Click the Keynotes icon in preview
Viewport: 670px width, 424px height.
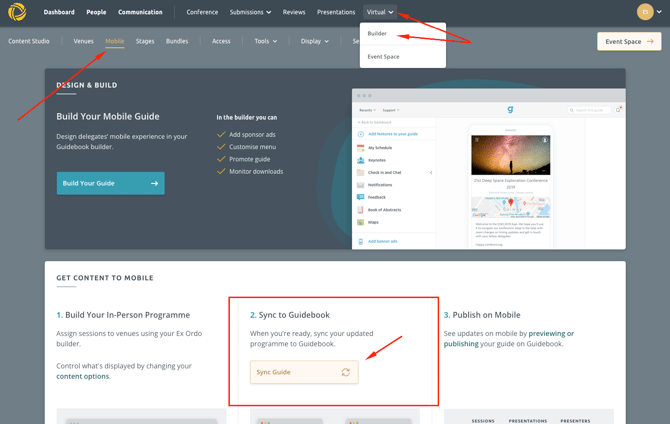click(x=361, y=160)
